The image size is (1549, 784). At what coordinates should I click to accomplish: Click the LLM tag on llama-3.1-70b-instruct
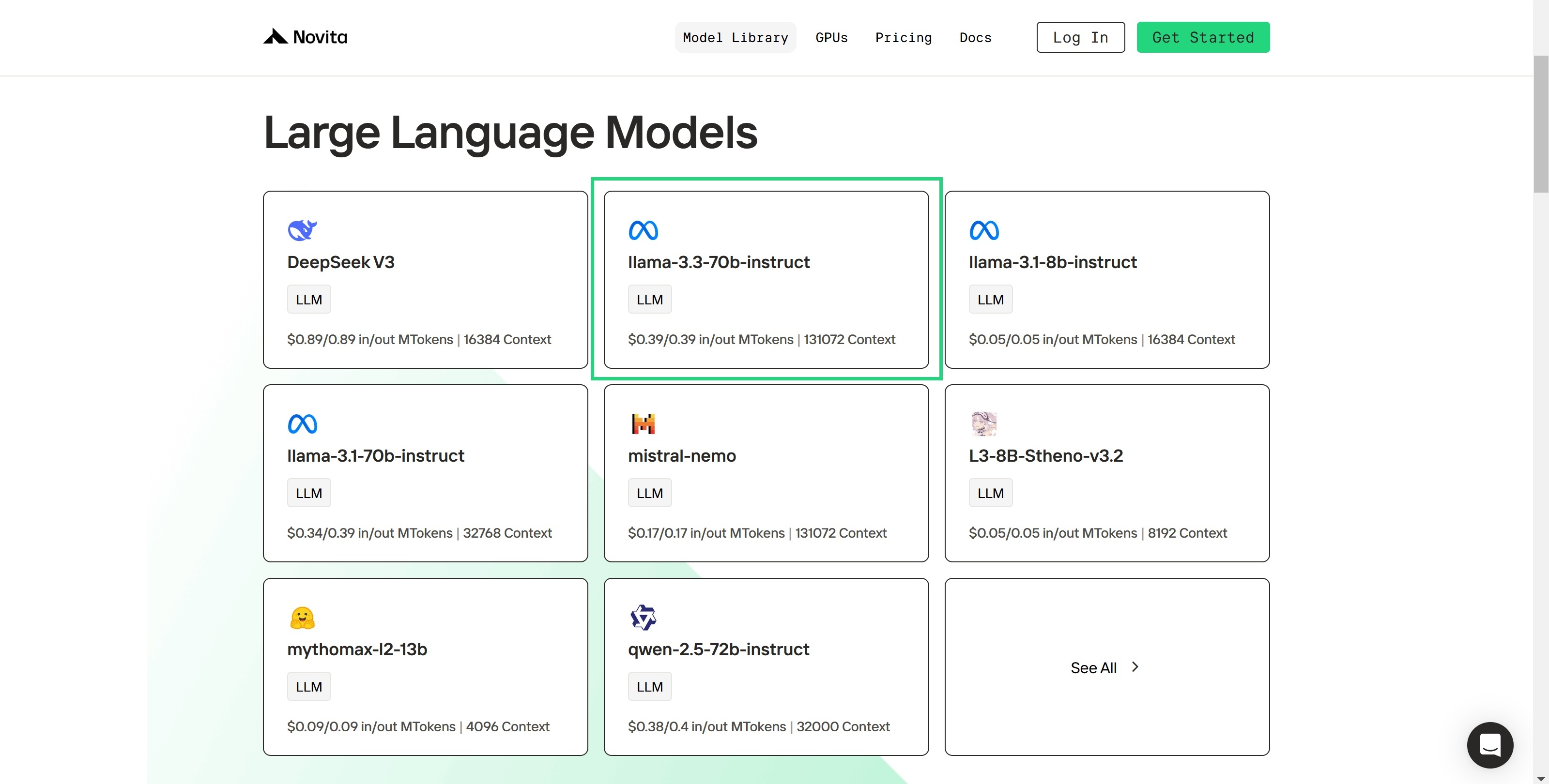click(308, 493)
